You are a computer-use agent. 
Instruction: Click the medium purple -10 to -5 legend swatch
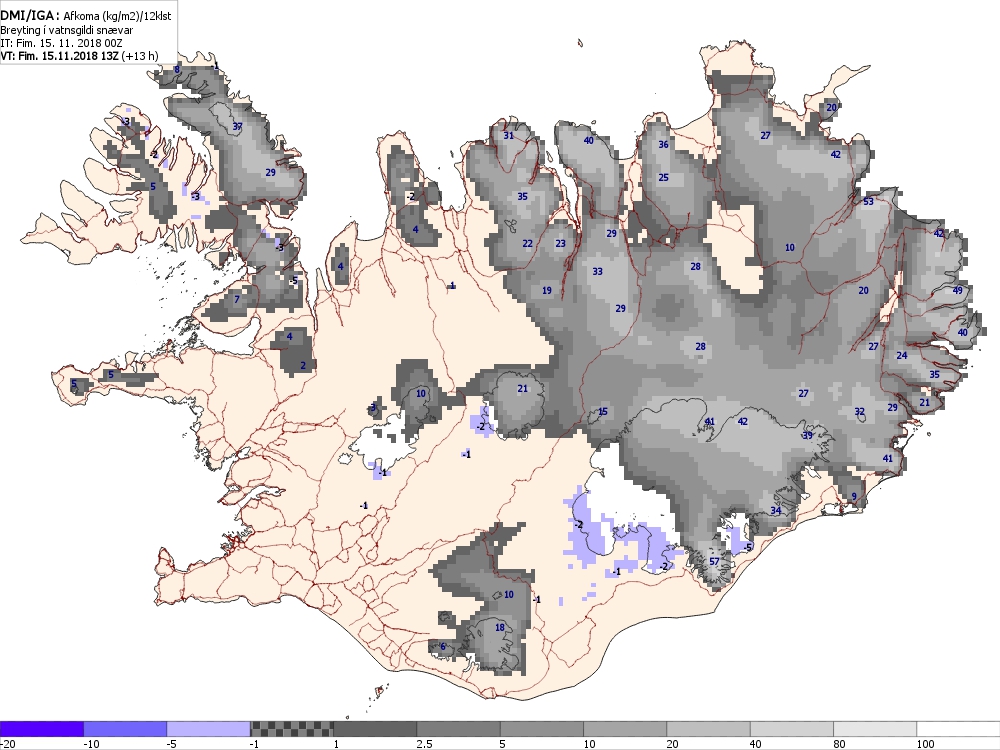click(125, 728)
